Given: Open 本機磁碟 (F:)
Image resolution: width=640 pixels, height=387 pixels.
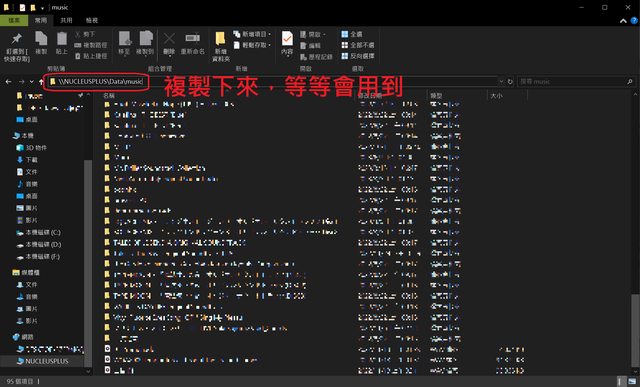Looking at the screenshot, I should point(38,256).
